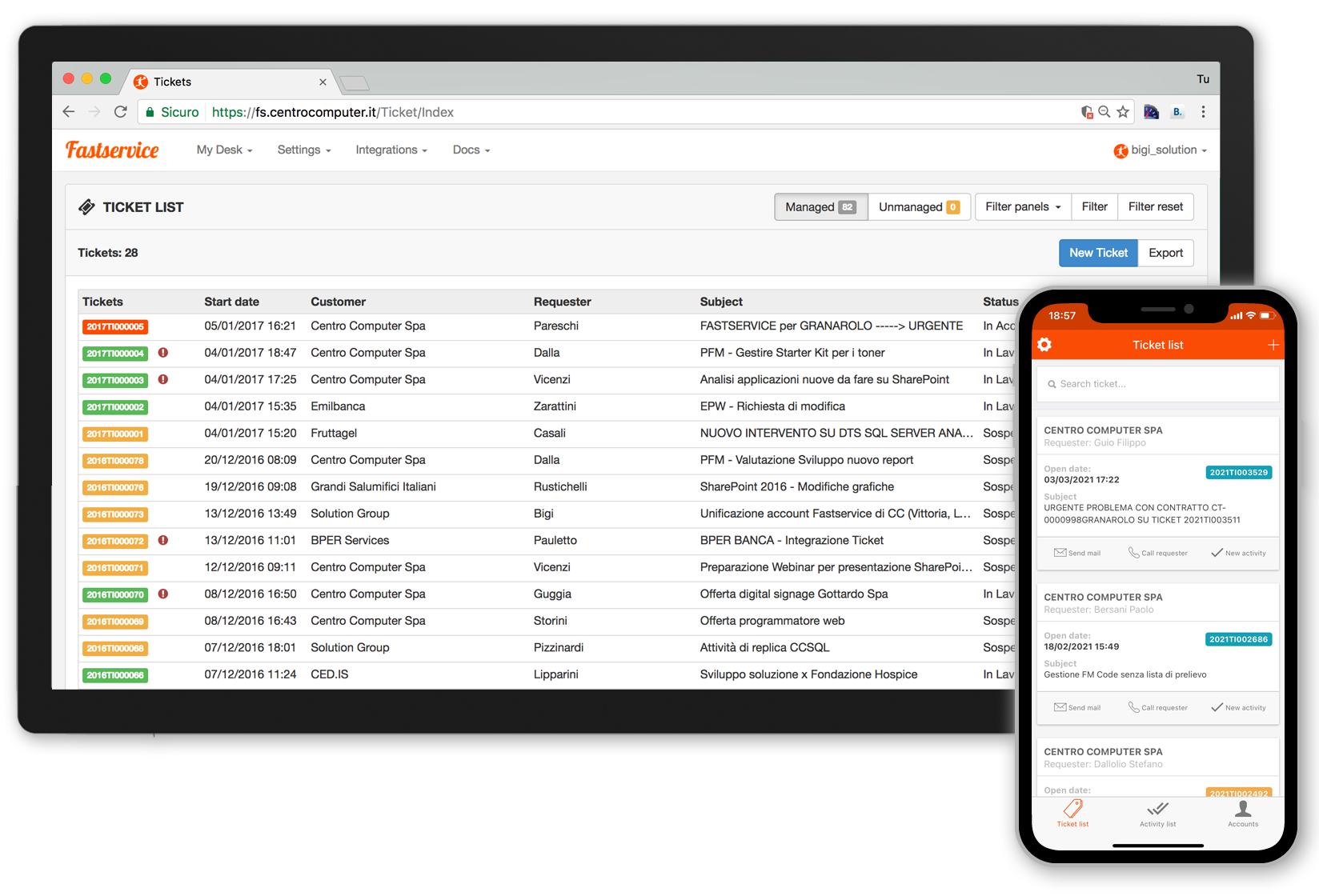The image size is (1319, 896).
Task: Open Activity list tab on phone
Action: coord(1158,814)
